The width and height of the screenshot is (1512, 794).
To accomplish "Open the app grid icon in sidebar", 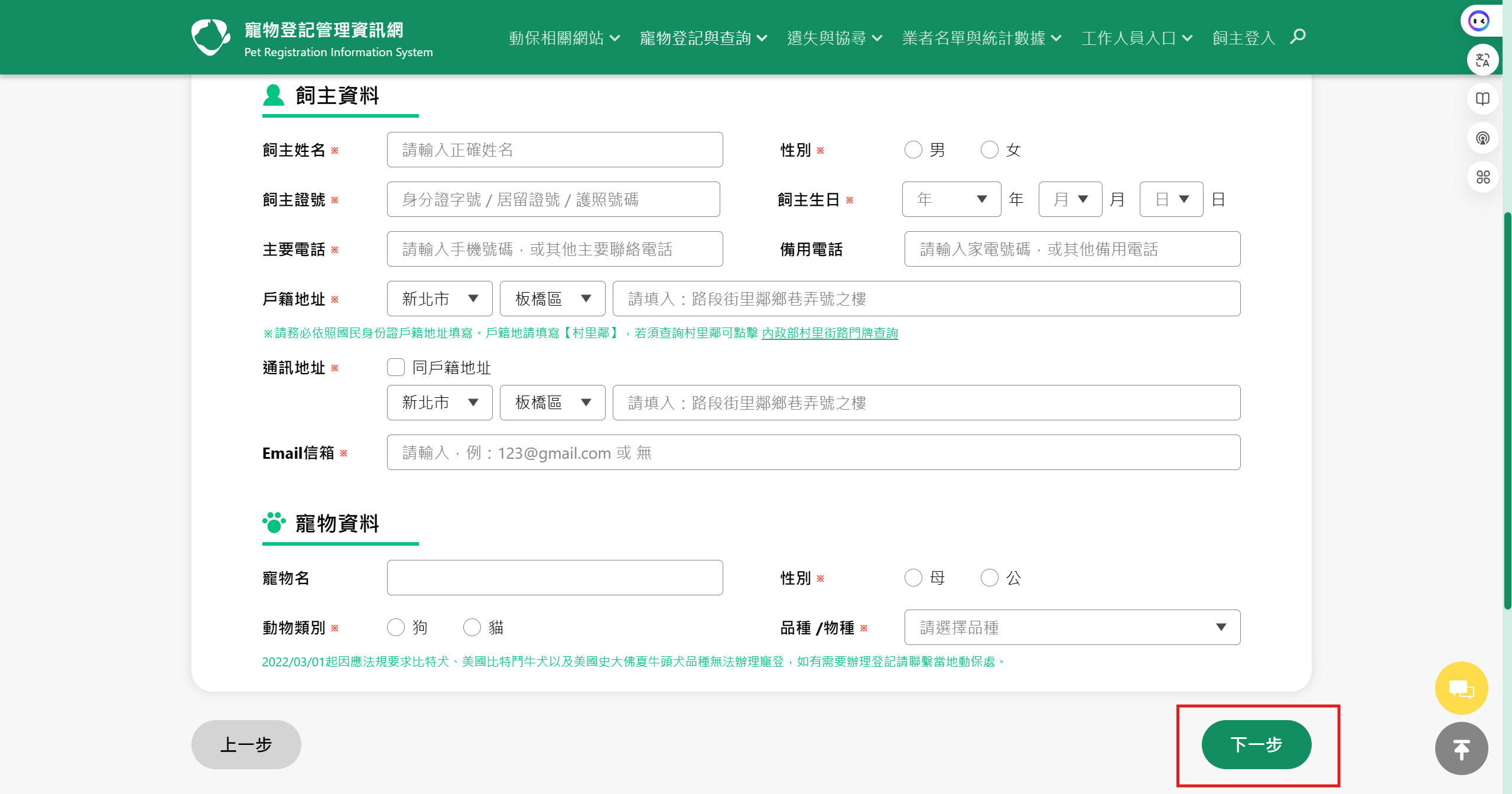I will [x=1482, y=177].
